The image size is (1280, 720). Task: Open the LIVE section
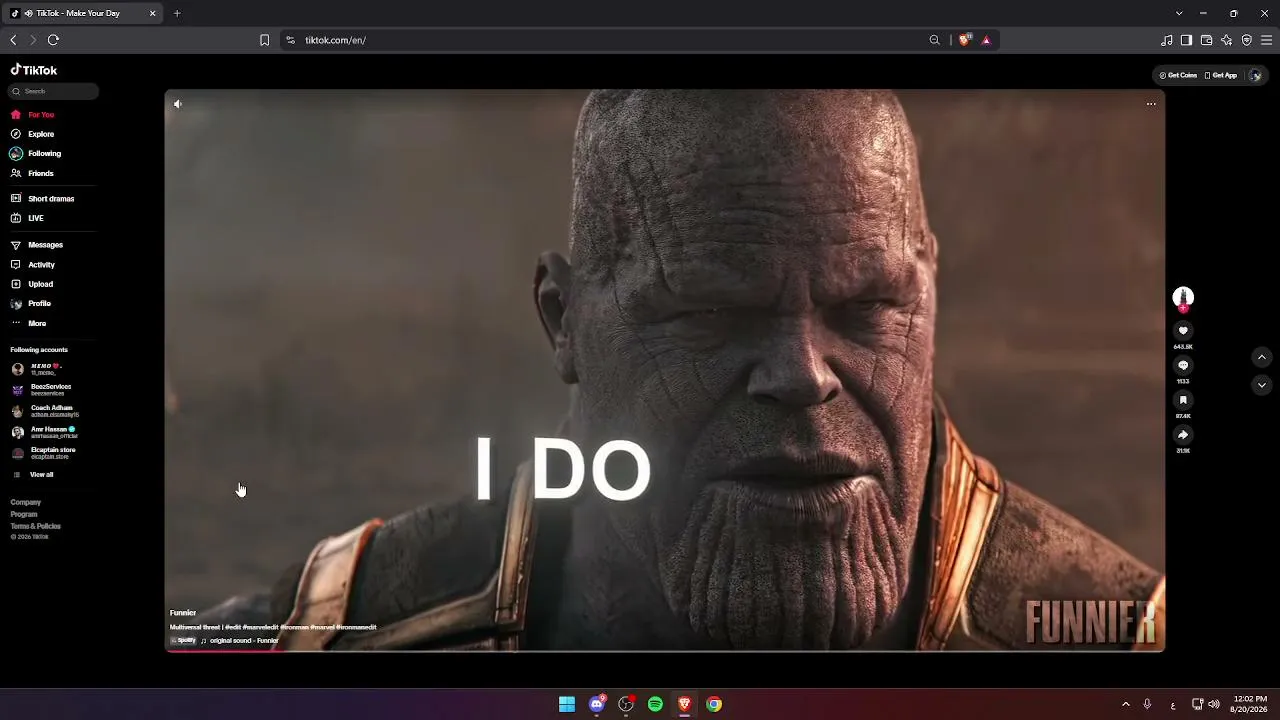[x=27, y=218]
